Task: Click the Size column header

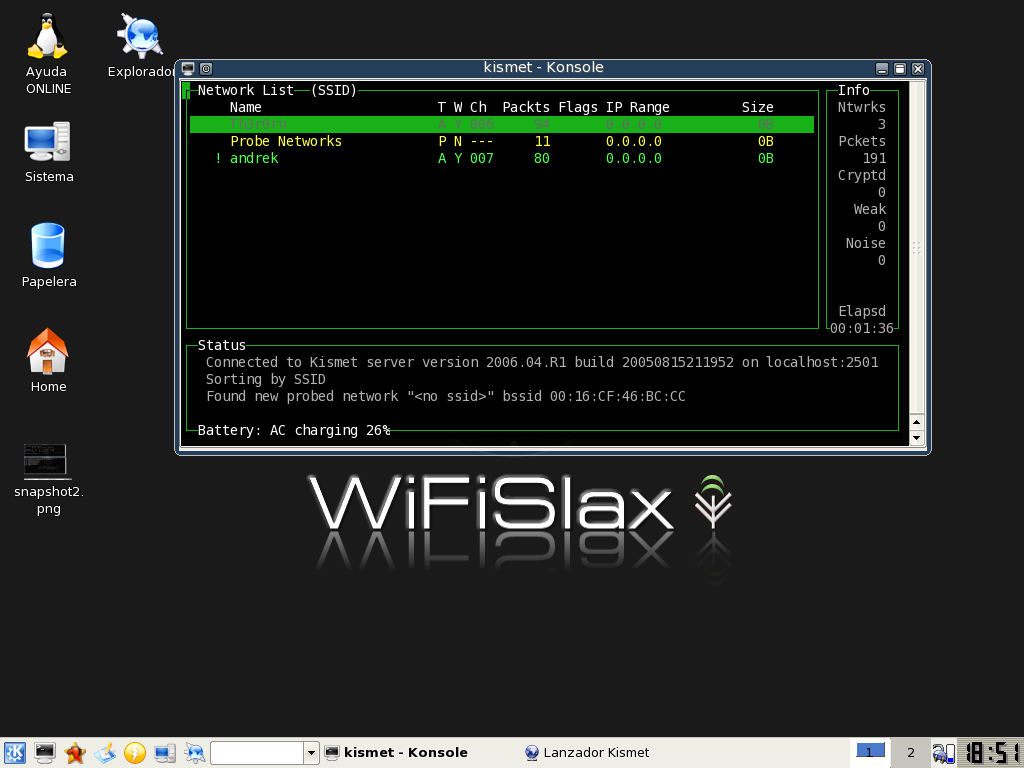Action: [758, 107]
